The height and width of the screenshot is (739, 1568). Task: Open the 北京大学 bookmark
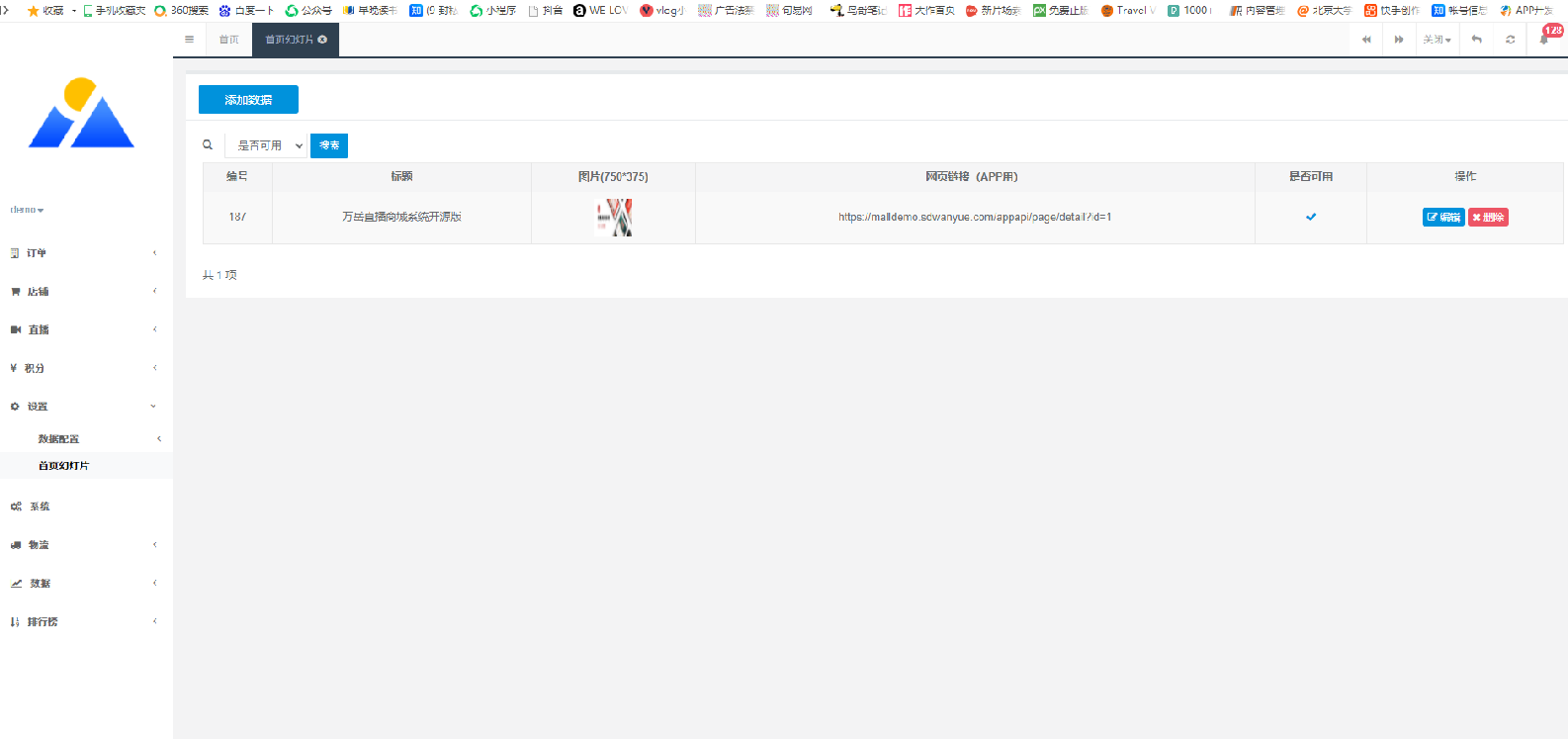click(1324, 10)
